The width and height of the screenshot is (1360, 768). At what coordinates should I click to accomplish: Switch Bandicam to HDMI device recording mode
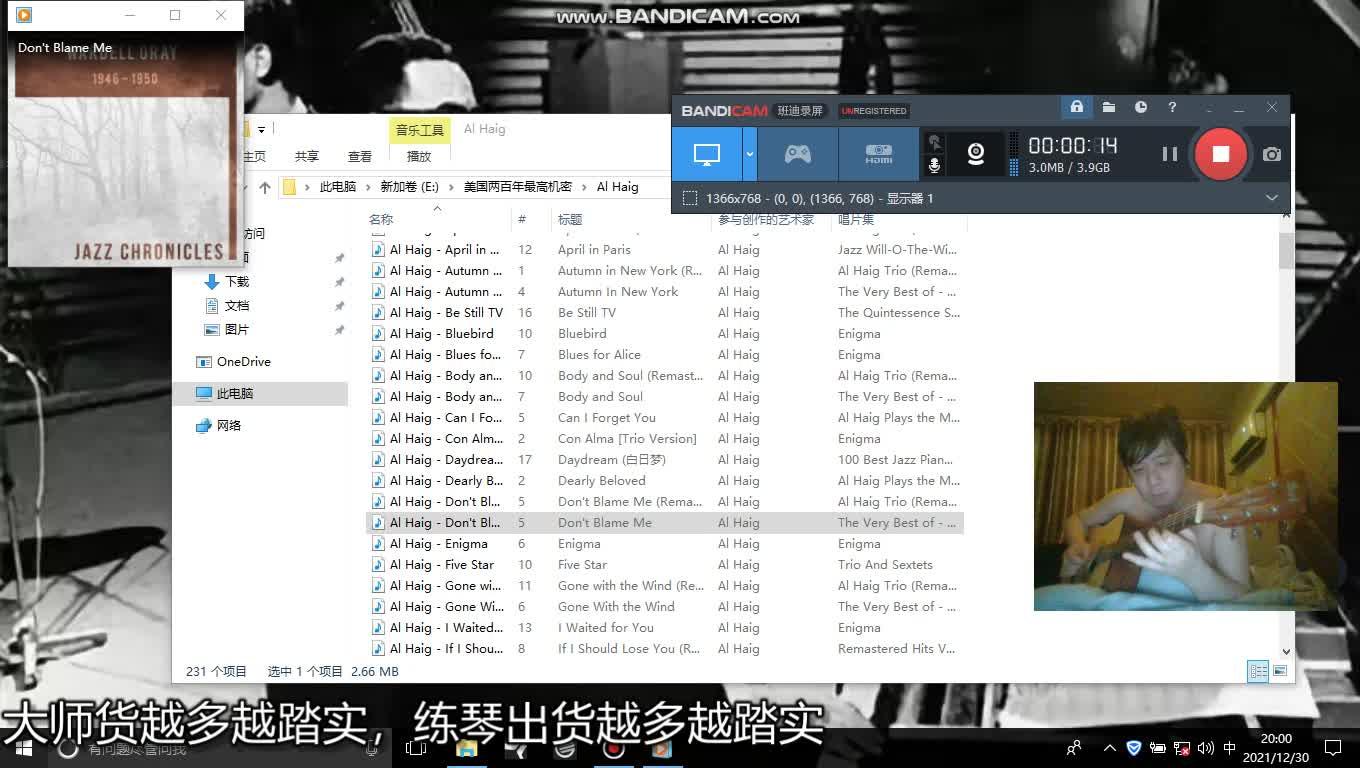(x=878, y=154)
